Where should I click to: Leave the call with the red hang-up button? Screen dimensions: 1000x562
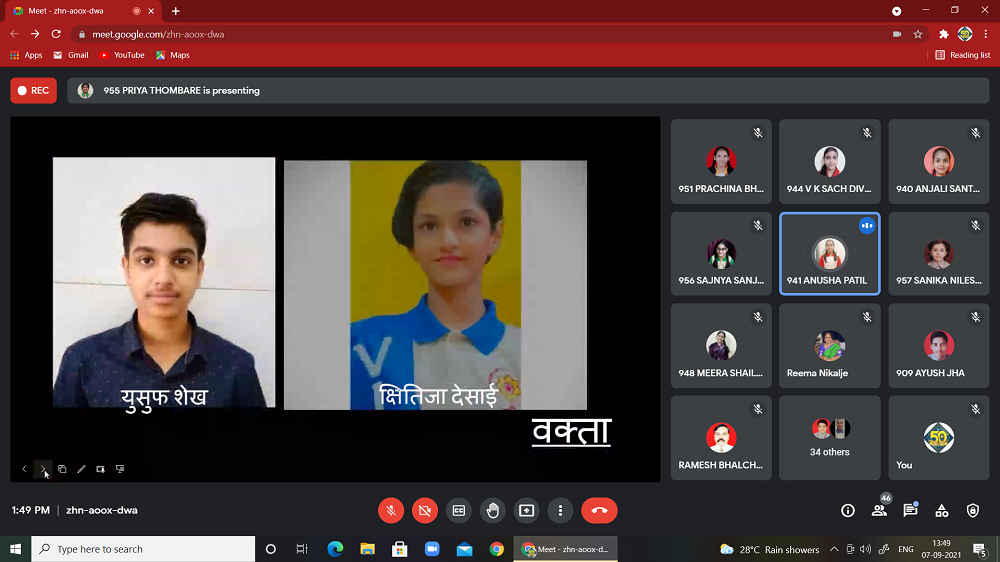(599, 510)
